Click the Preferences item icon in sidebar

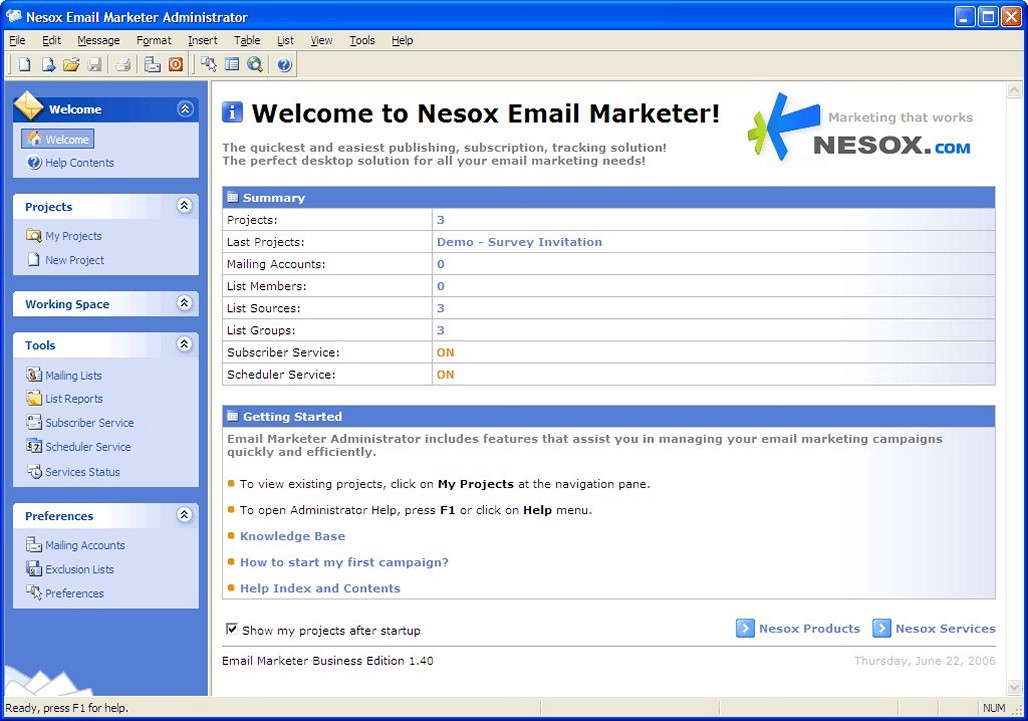coord(34,593)
